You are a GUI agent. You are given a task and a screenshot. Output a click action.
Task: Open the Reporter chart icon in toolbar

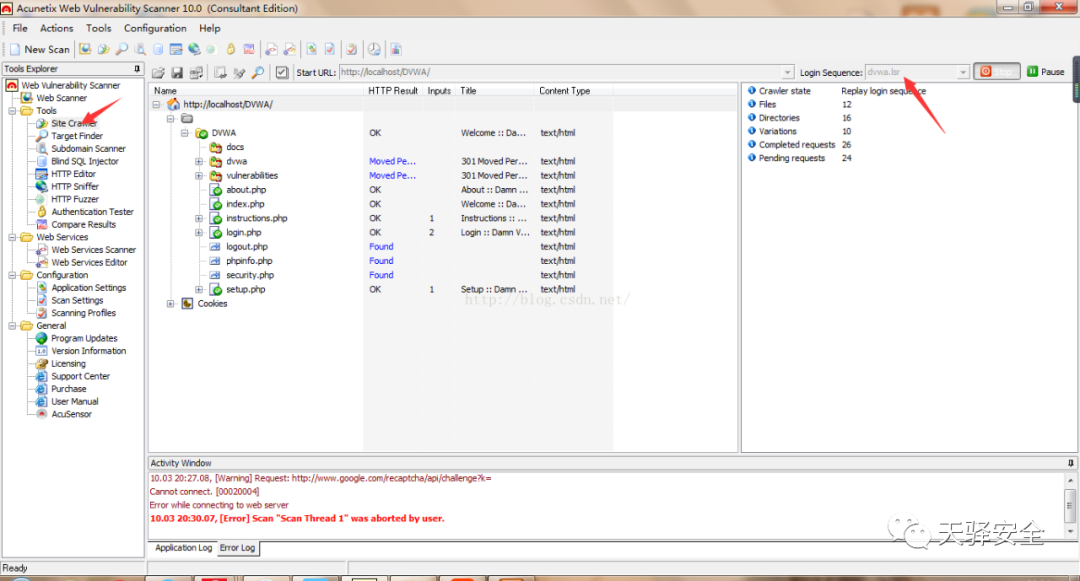pyautogui.click(x=396, y=50)
